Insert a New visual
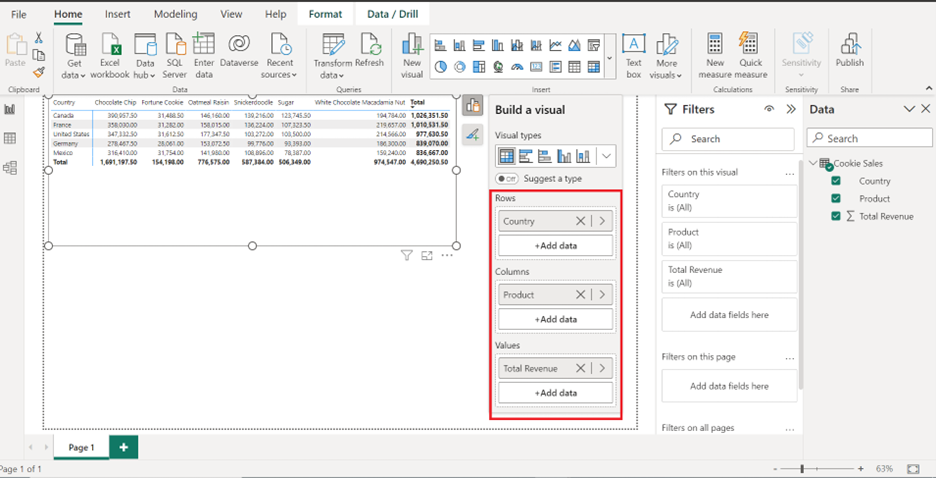936x478 pixels. click(412, 56)
